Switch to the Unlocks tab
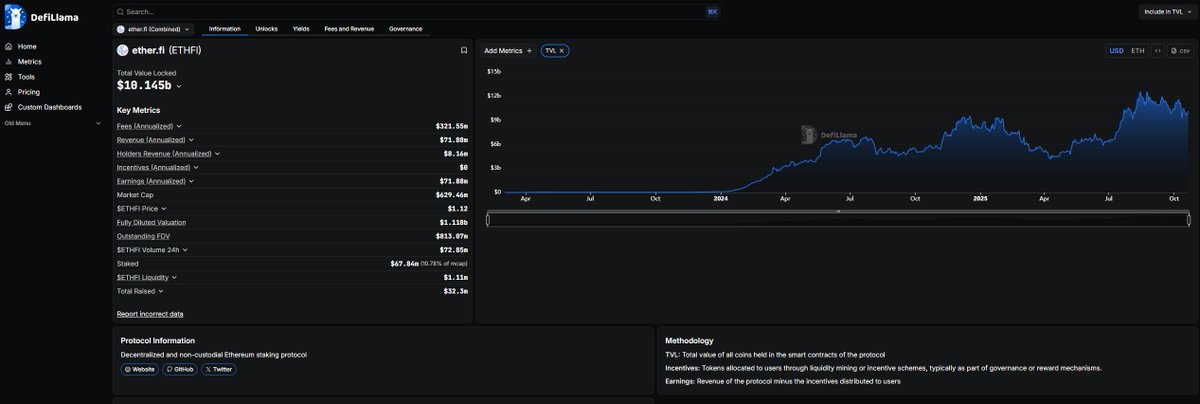Screen dimensions: 1200x404 (266, 29)
